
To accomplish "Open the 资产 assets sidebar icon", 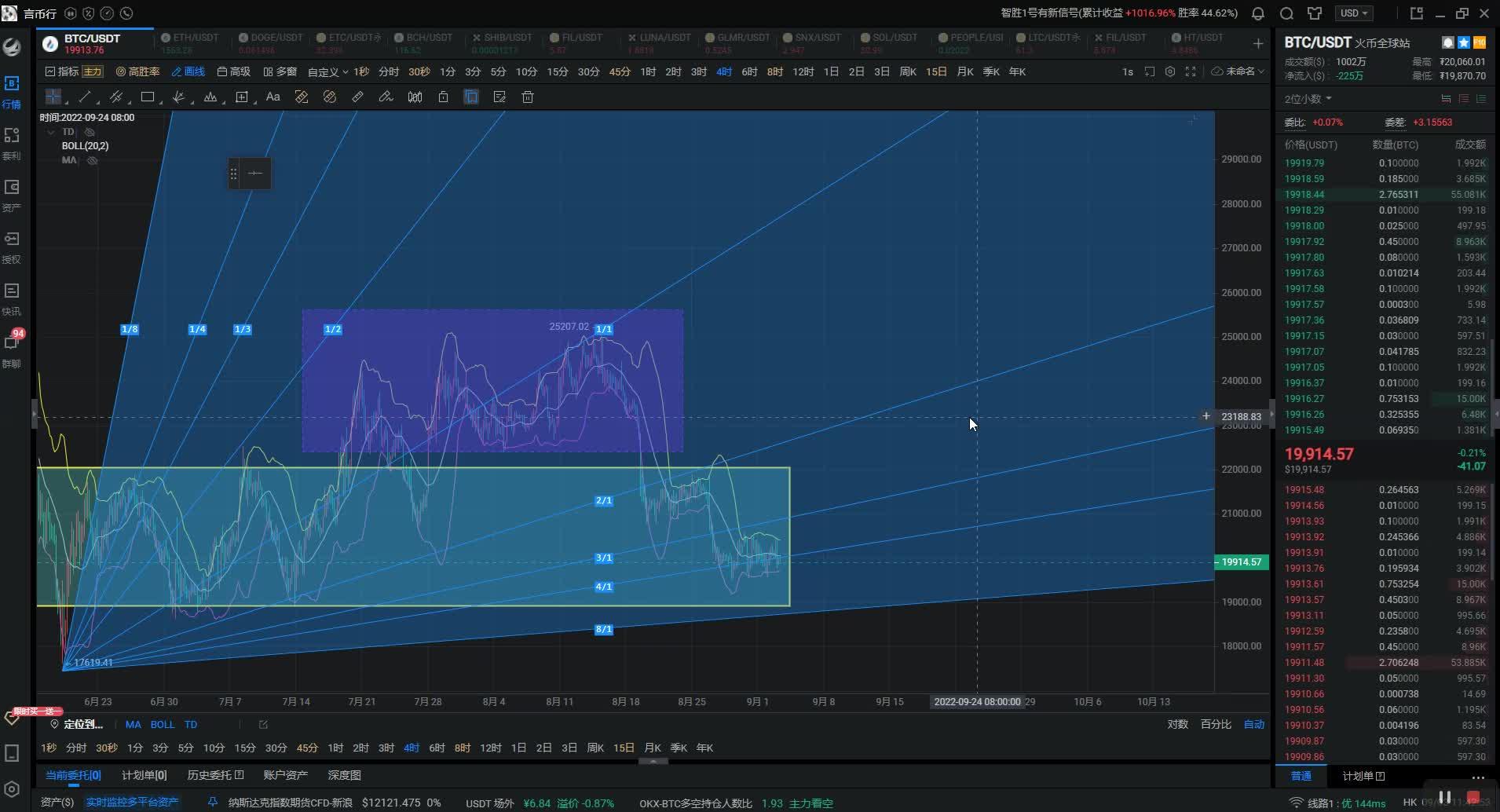I will click(12, 195).
